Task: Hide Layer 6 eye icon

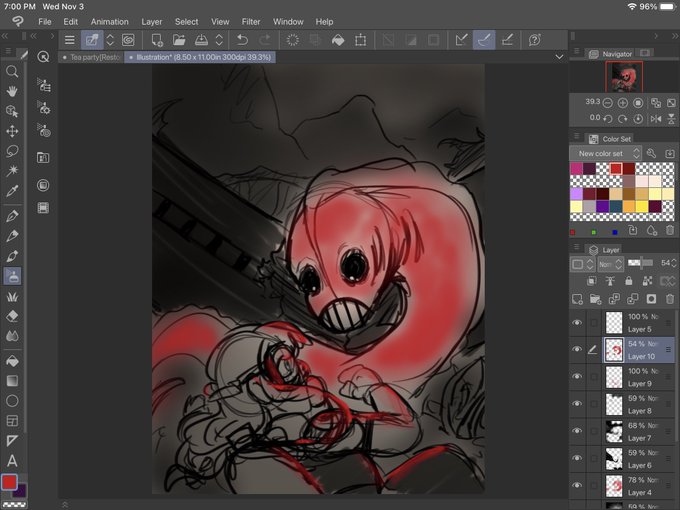Action: click(577, 458)
